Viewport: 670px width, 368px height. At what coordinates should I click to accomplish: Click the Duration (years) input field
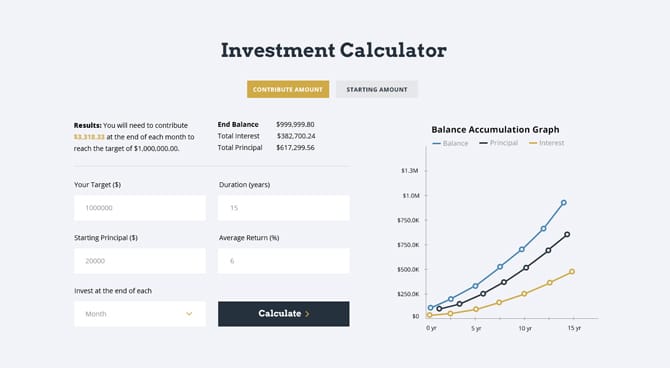point(284,208)
